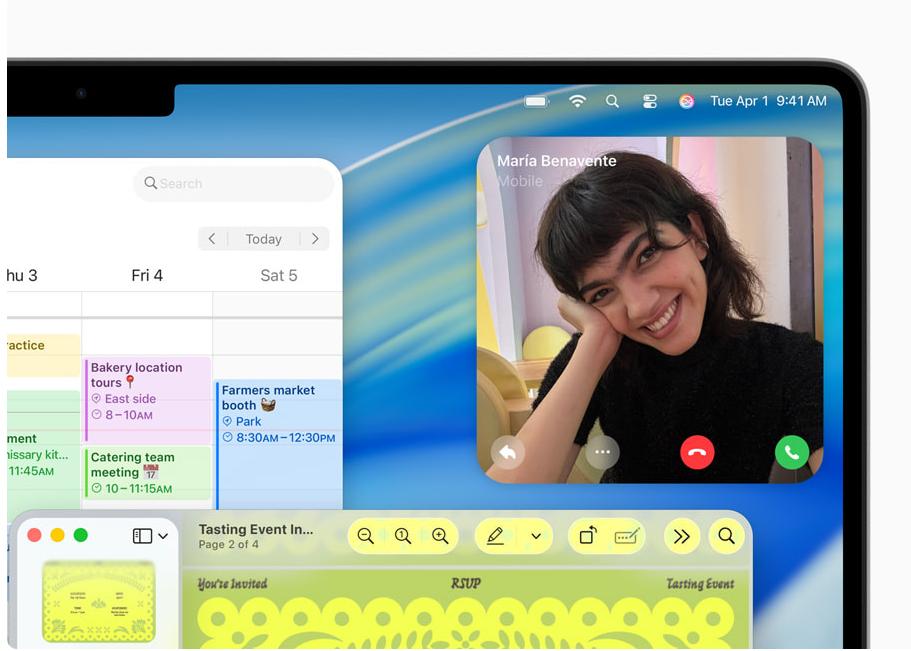Click the Park location text
Image resolution: width=911 pixels, height=651 pixels.
tap(248, 421)
